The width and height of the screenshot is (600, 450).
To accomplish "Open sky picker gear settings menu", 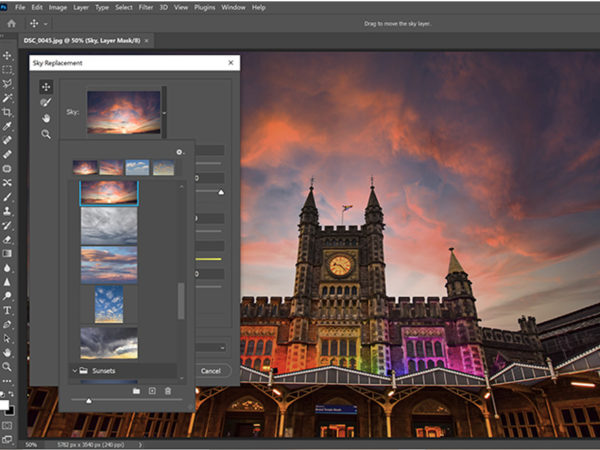I will point(180,152).
